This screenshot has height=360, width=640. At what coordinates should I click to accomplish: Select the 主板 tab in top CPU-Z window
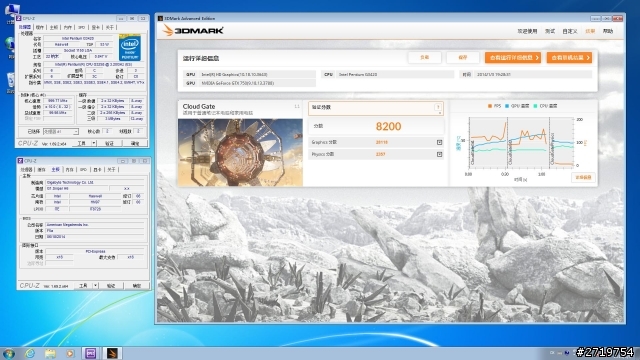(x=54, y=27)
